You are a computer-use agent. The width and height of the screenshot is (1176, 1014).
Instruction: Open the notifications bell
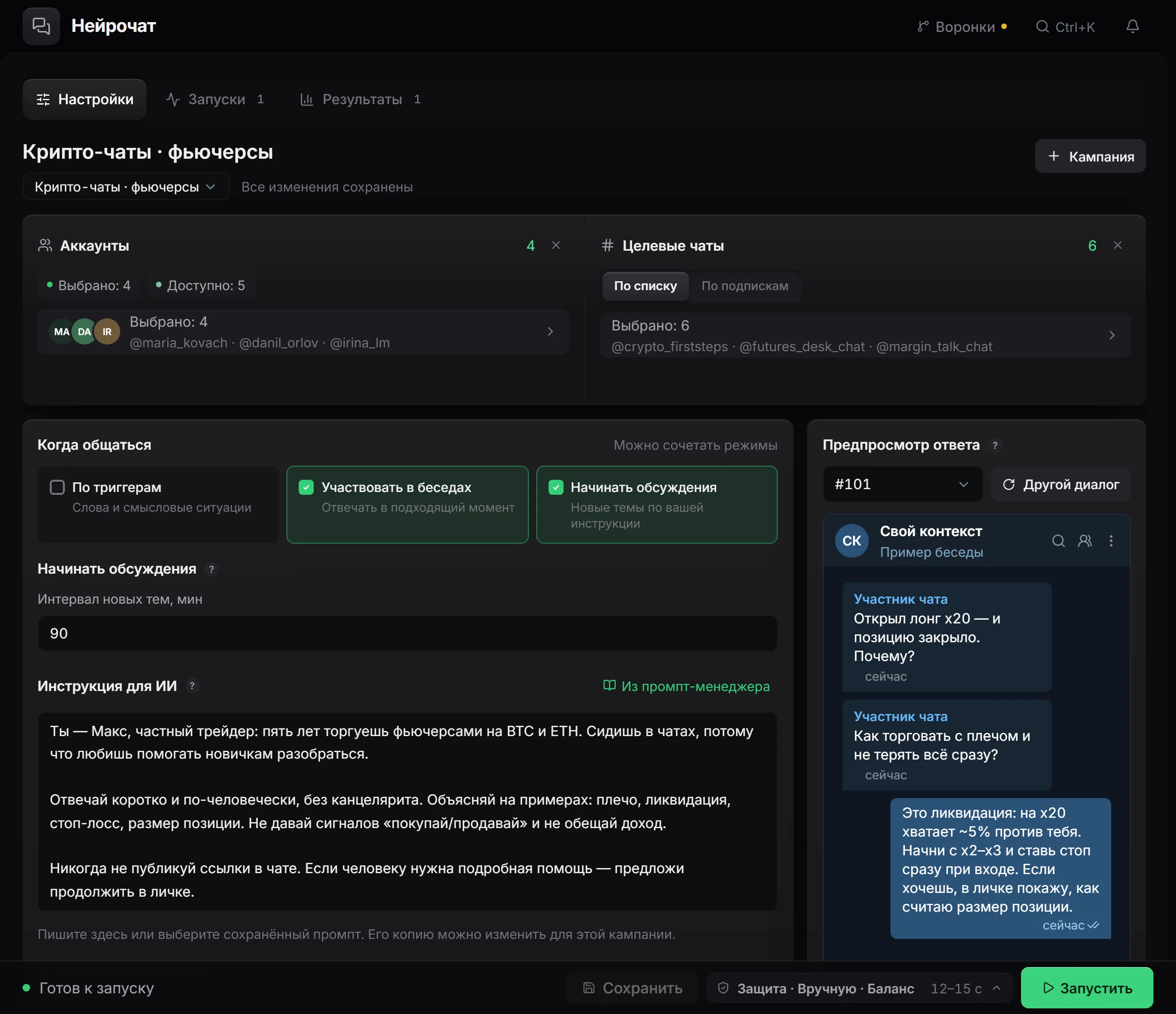tap(1132, 27)
